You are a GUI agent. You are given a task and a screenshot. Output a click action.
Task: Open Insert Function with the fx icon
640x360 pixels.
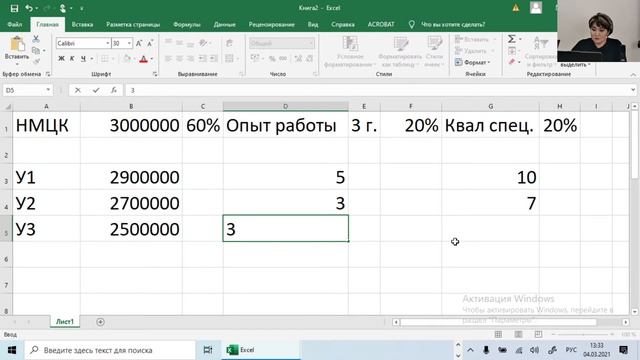pyautogui.click(x=114, y=90)
